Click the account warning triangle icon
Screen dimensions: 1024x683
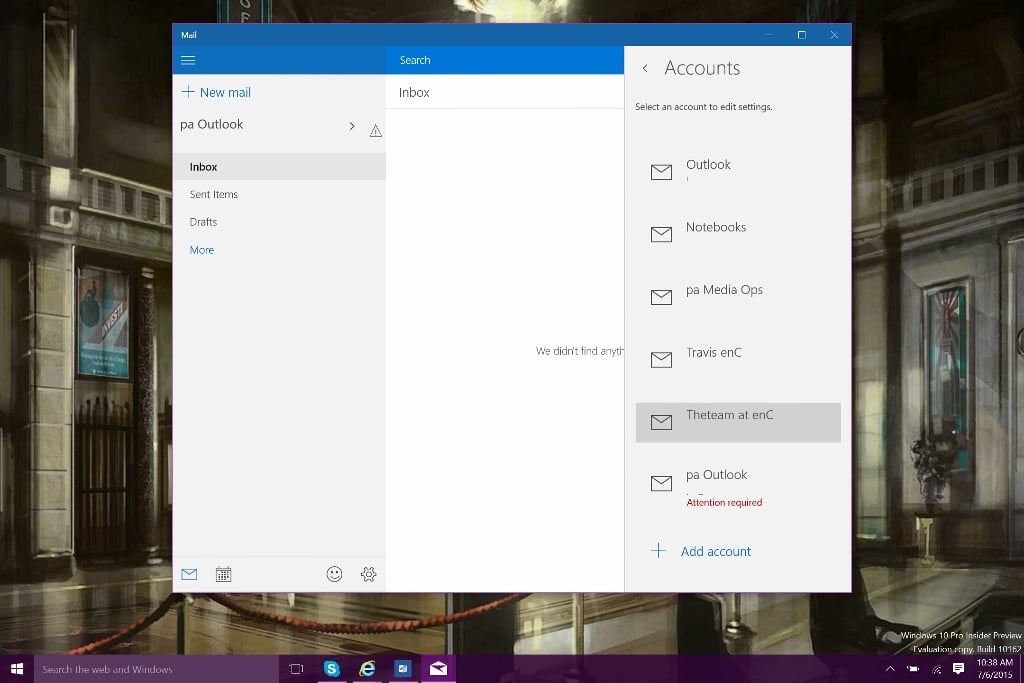[x=376, y=131]
